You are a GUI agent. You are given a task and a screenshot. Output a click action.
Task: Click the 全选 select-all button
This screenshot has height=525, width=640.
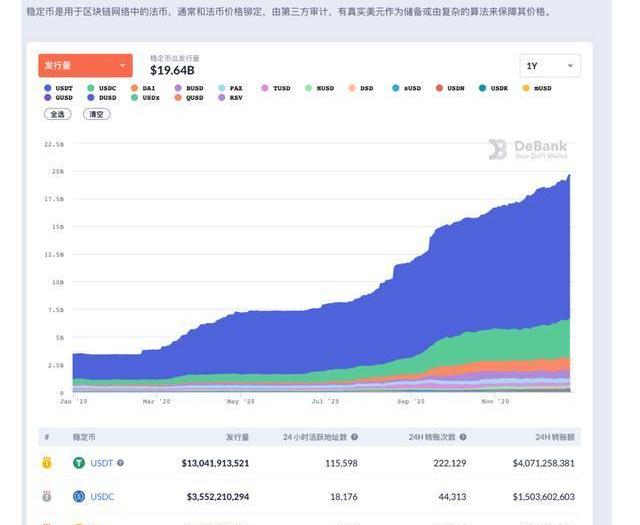[57, 114]
